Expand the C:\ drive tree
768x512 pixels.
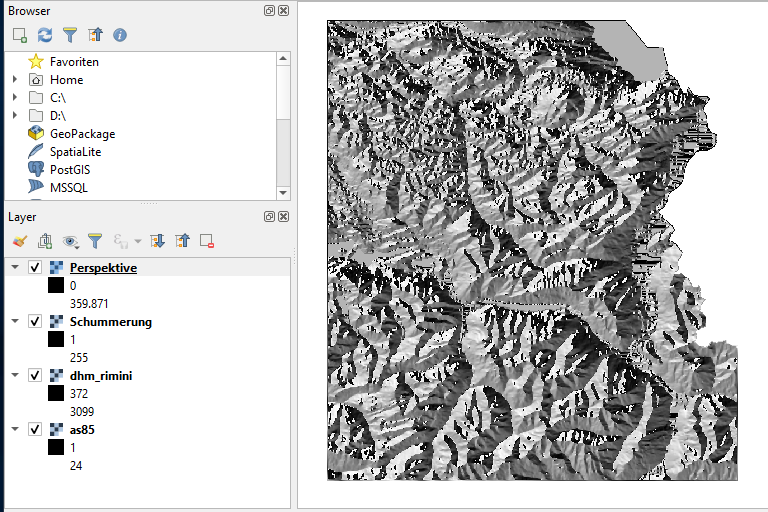coord(15,98)
